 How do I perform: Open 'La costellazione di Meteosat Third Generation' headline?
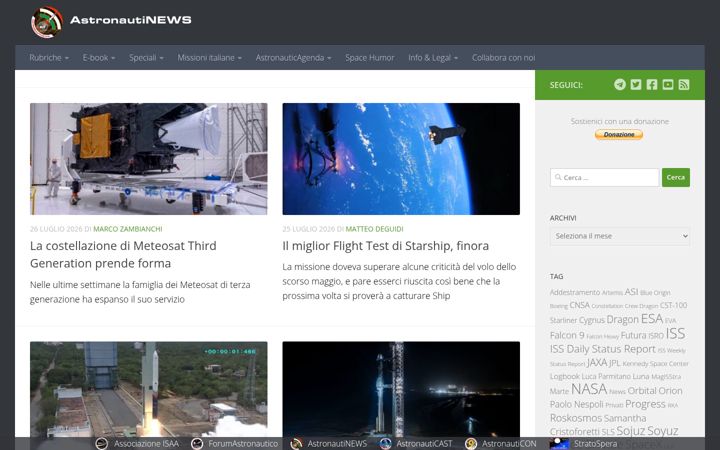(x=123, y=254)
